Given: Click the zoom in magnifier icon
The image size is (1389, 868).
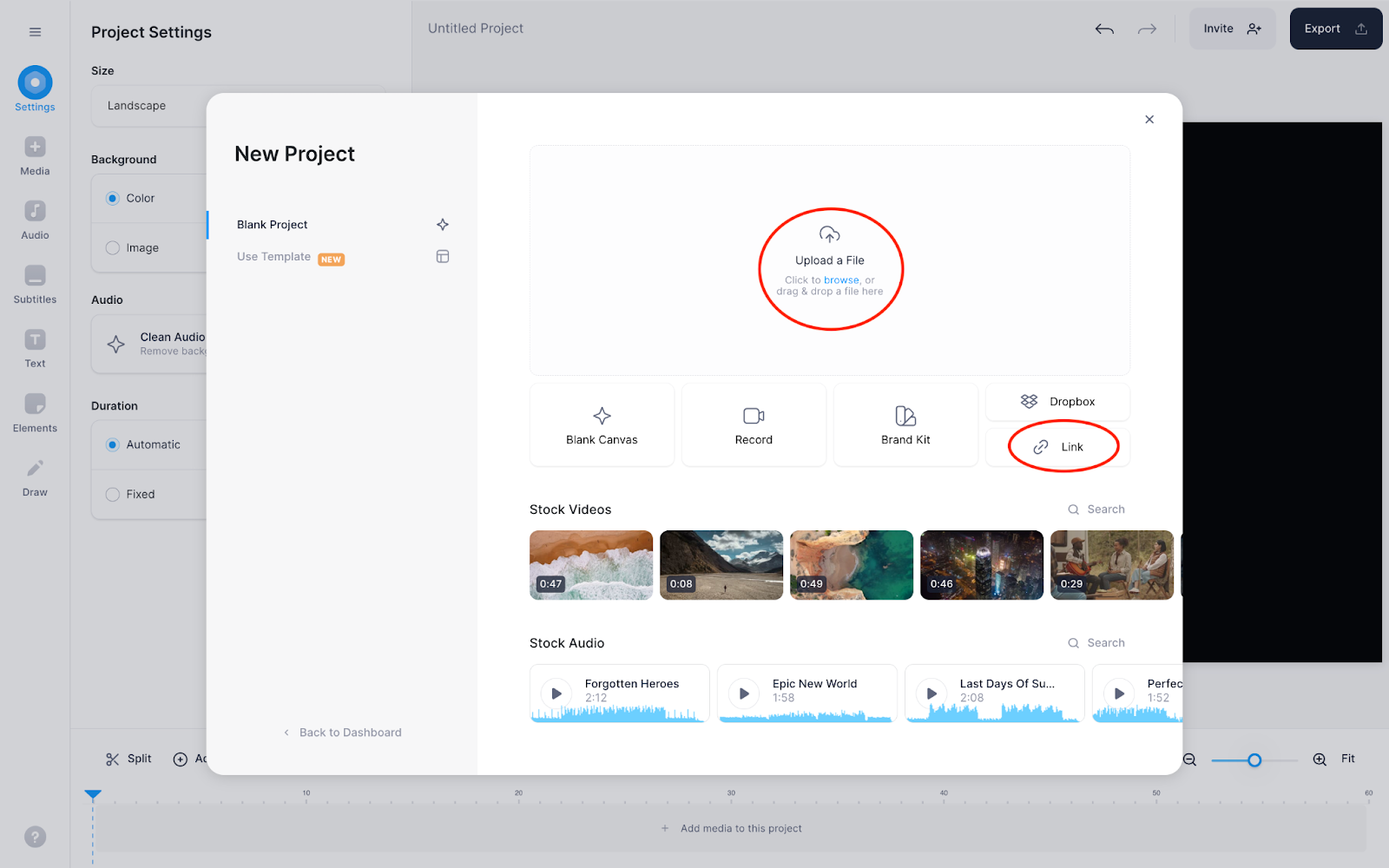Looking at the screenshot, I should tap(1320, 759).
